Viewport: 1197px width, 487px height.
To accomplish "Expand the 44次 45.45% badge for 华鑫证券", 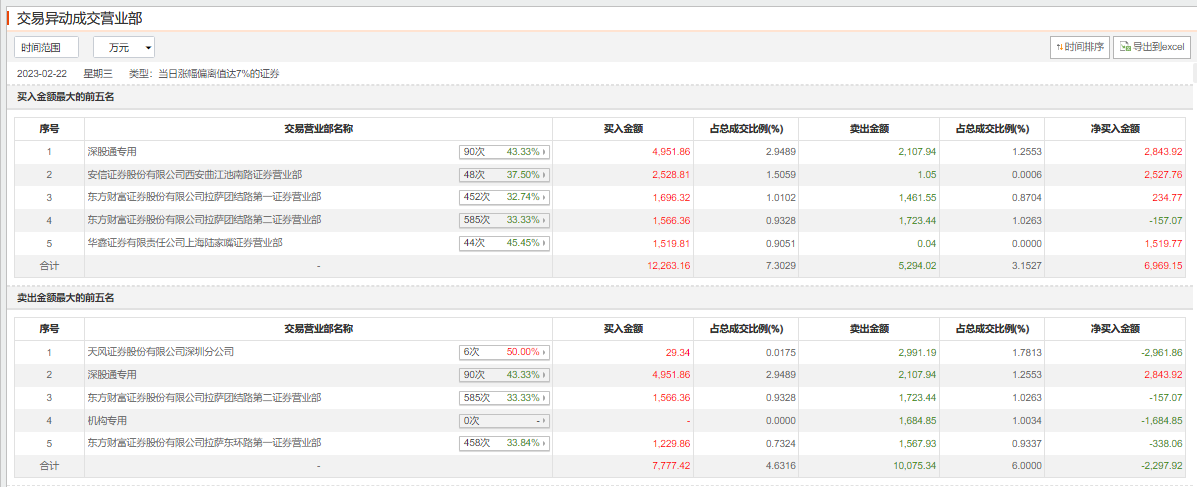I will pos(505,243).
